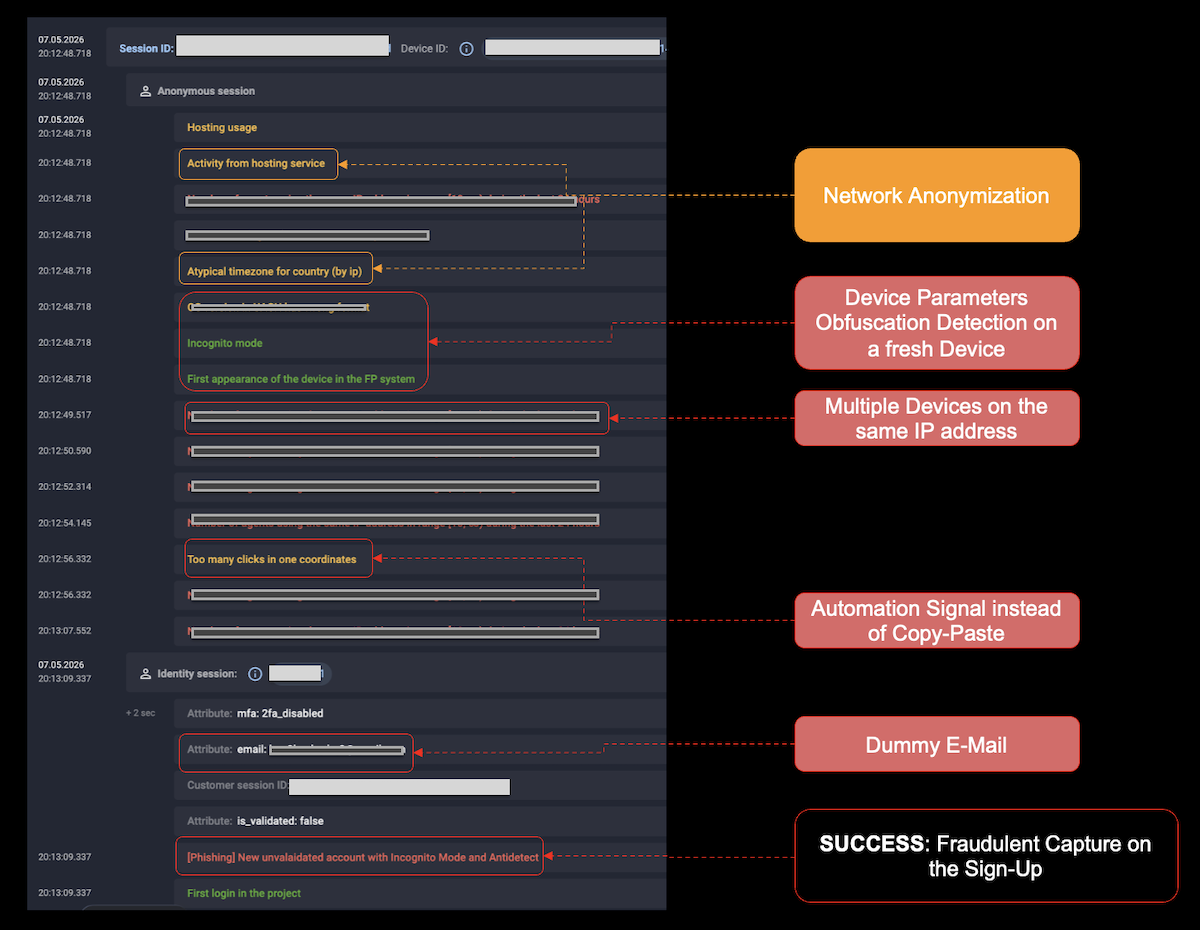The width and height of the screenshot is (1200, 930).
Task: Open First appearance of the device event
Action: coord(302,379)
